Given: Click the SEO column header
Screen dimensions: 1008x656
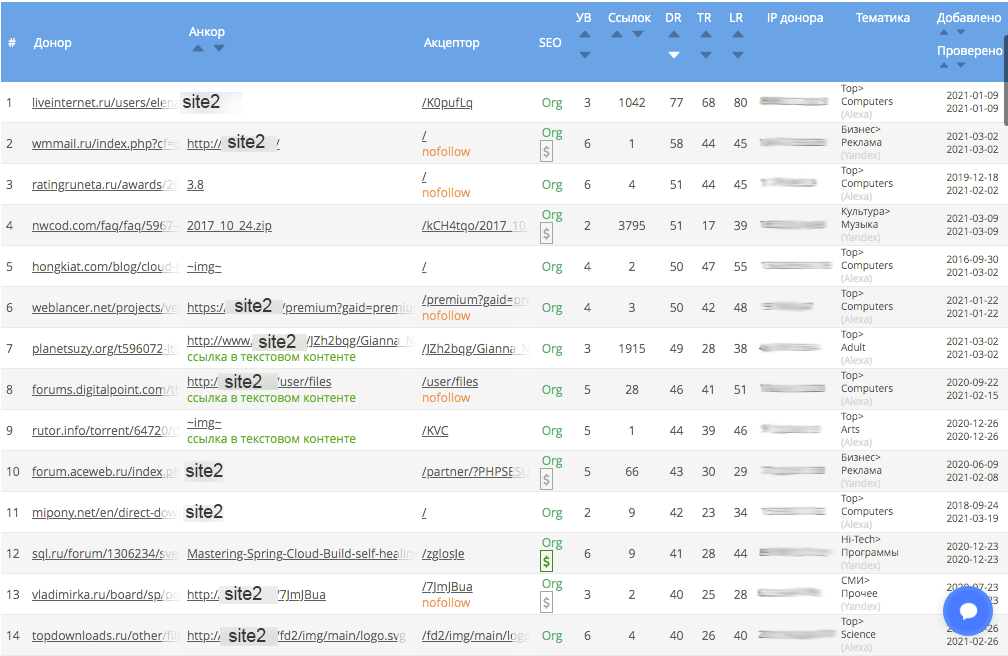Looking at the screenshot, I should tap(550, 43).
